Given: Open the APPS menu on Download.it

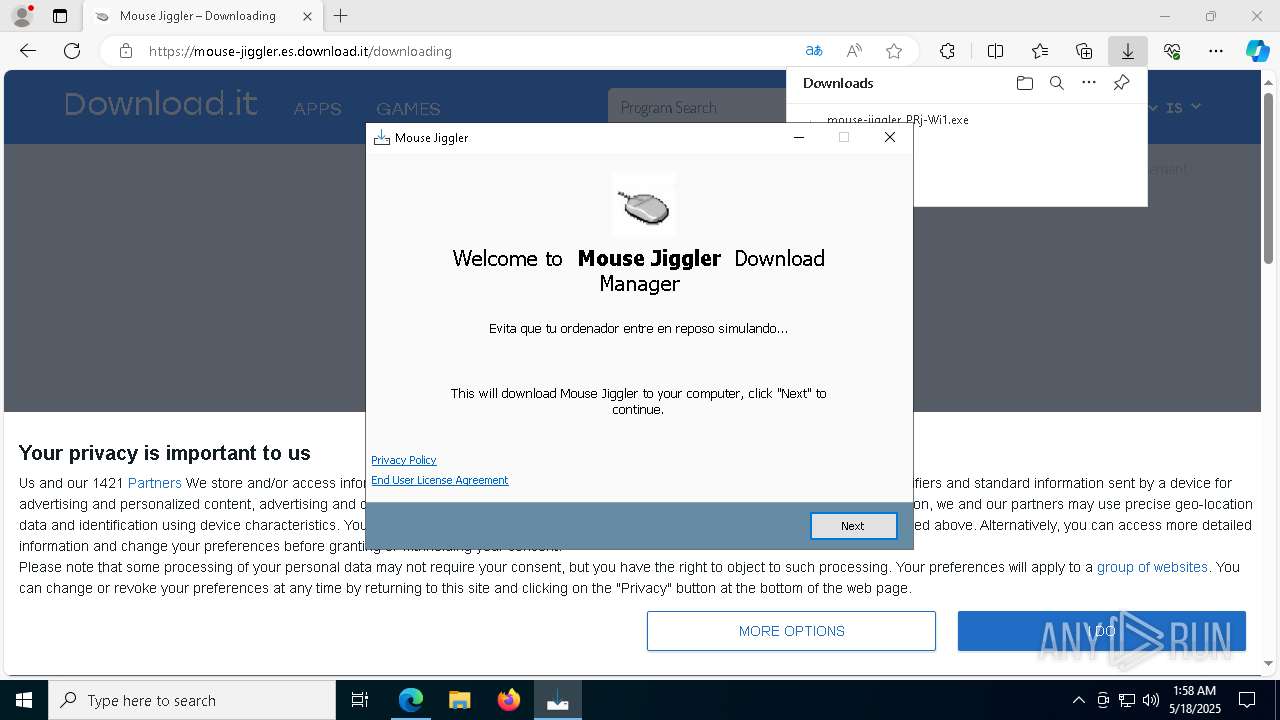Looking at the screenshot, I should point(317,108).
